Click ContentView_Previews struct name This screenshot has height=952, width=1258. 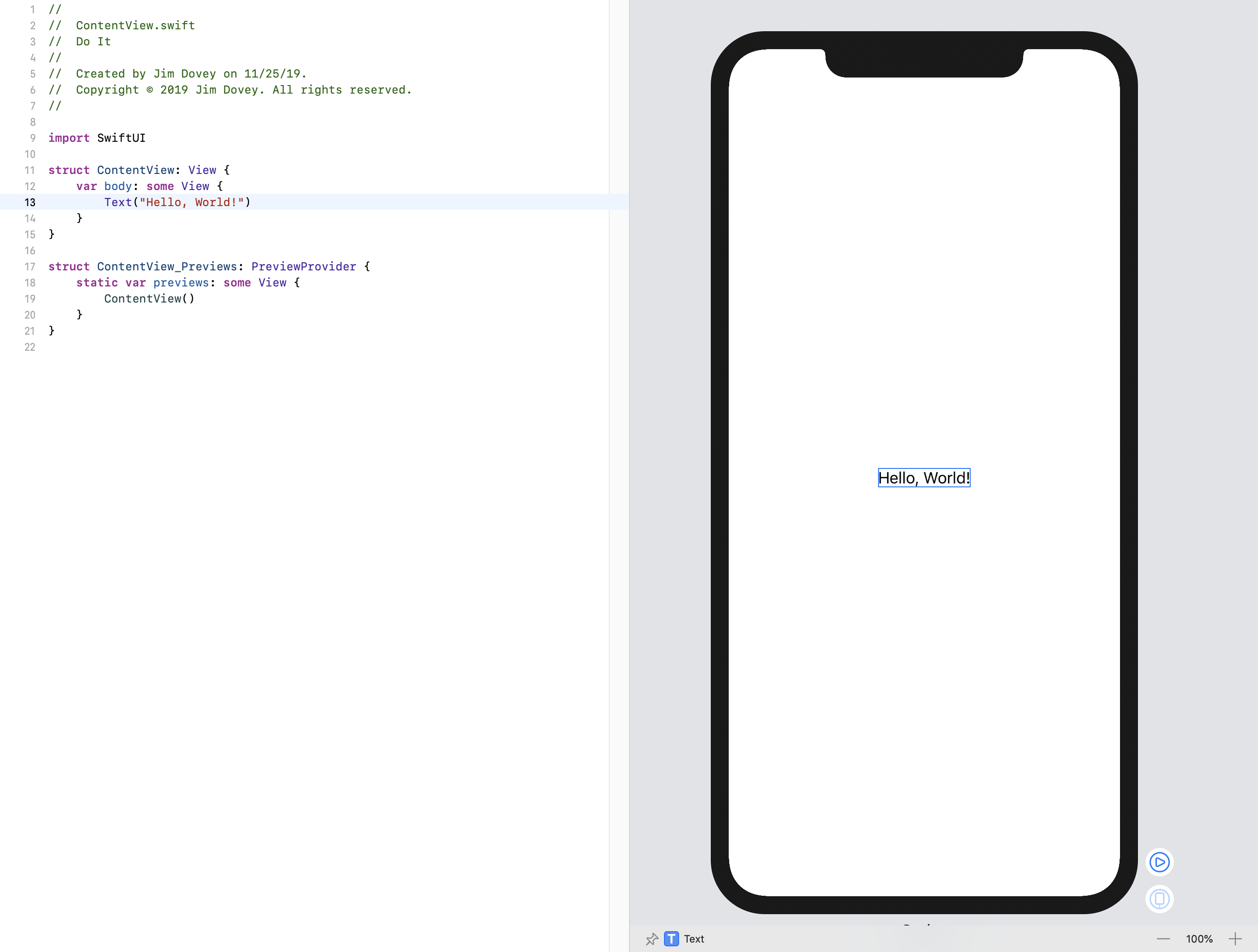tap(167, 267)
